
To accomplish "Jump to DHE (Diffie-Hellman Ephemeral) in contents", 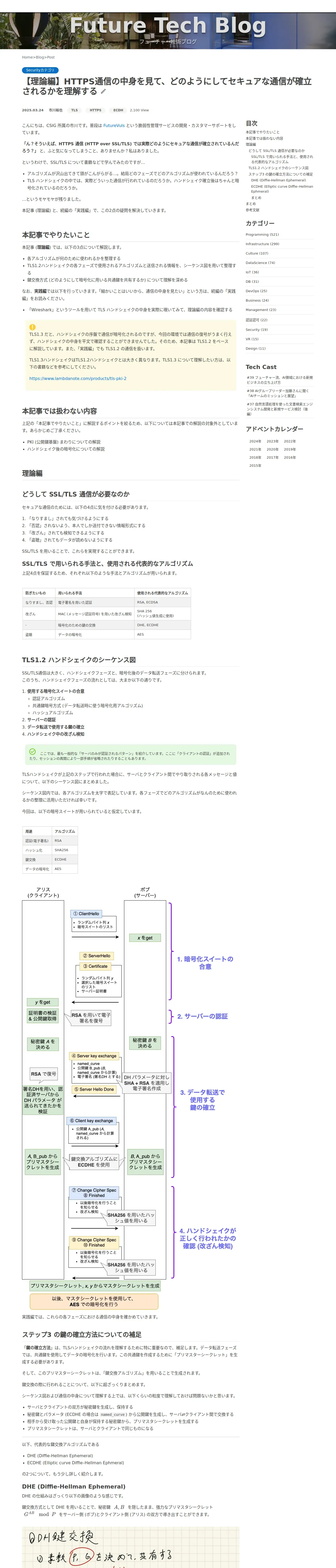I will [278, 180].
